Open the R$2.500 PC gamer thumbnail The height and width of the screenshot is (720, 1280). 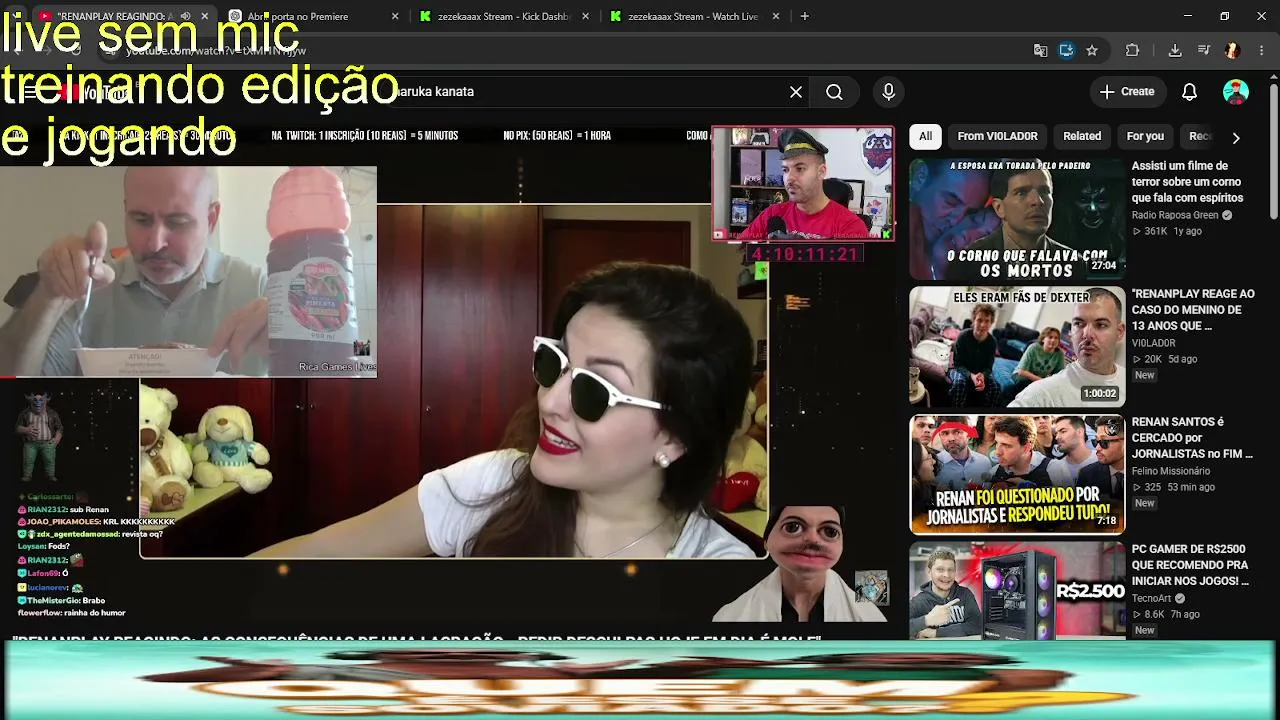[1017, 591]
